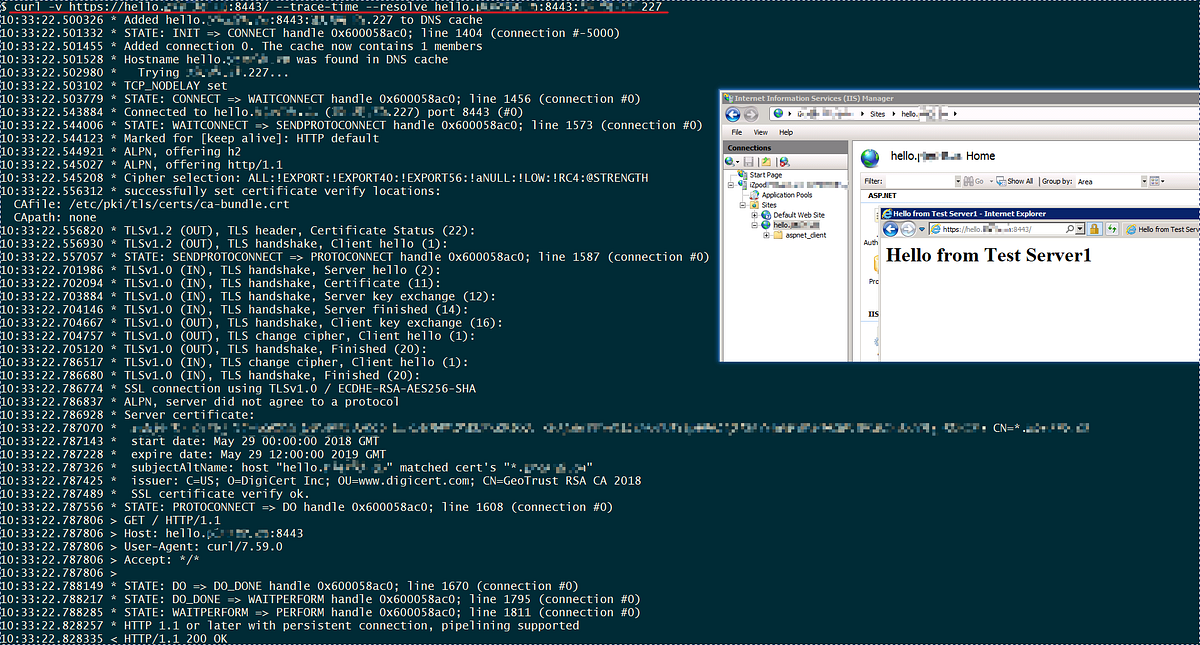1200x645 pixels.
Task: Click the "GET / HTTP/1.1" terminal line
Action: 172,520
